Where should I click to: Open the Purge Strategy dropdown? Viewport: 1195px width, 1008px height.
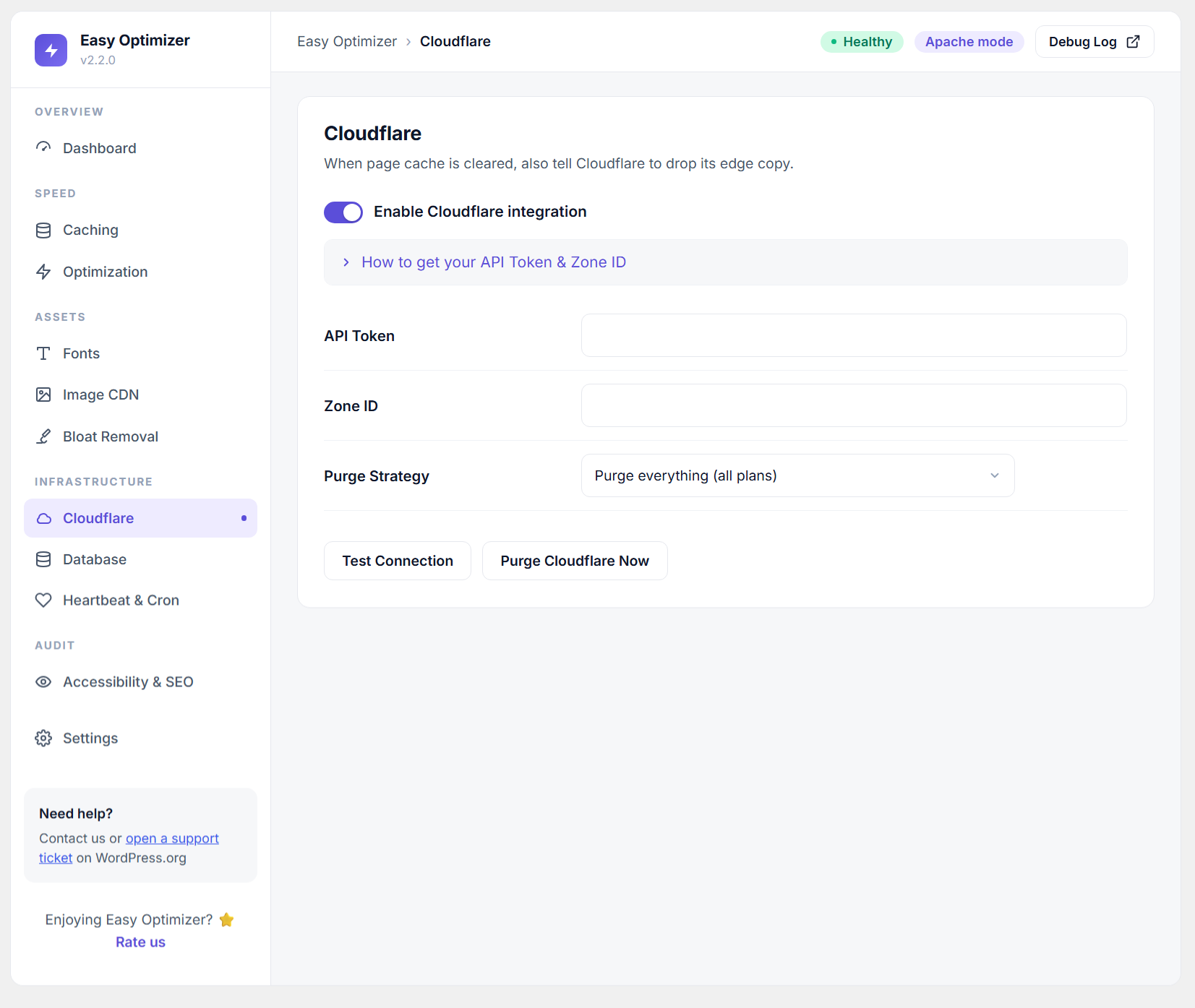click(798, 475)
